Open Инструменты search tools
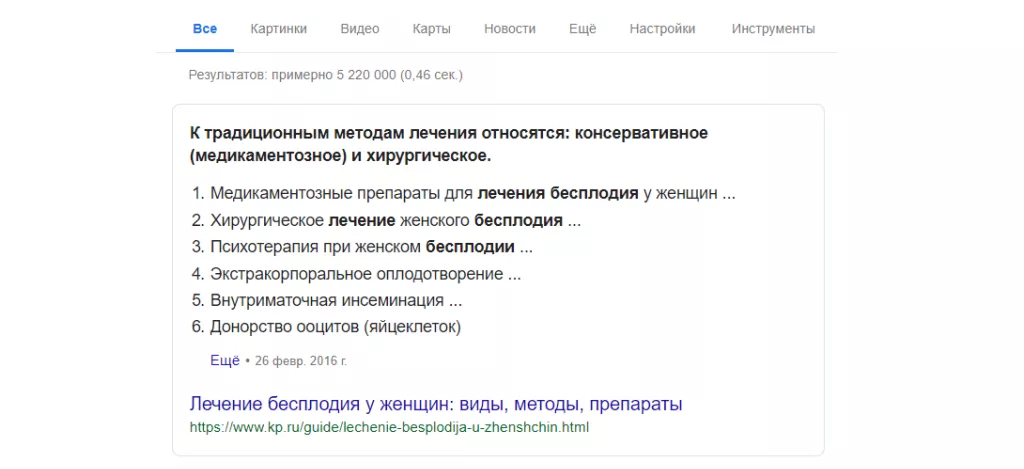This screenshot has width=1024, height=469. click(773, 29)
